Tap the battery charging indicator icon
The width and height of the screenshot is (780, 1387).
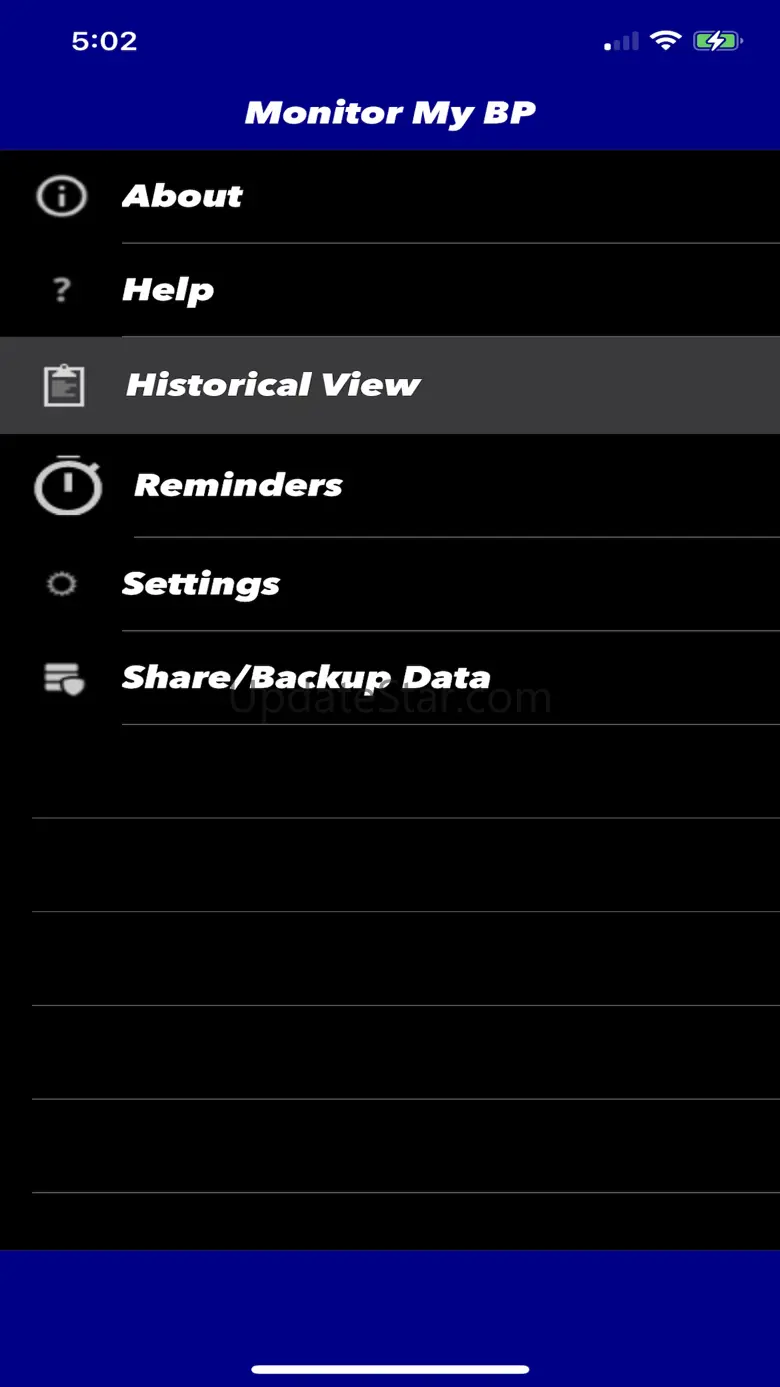tap(717, 41)
